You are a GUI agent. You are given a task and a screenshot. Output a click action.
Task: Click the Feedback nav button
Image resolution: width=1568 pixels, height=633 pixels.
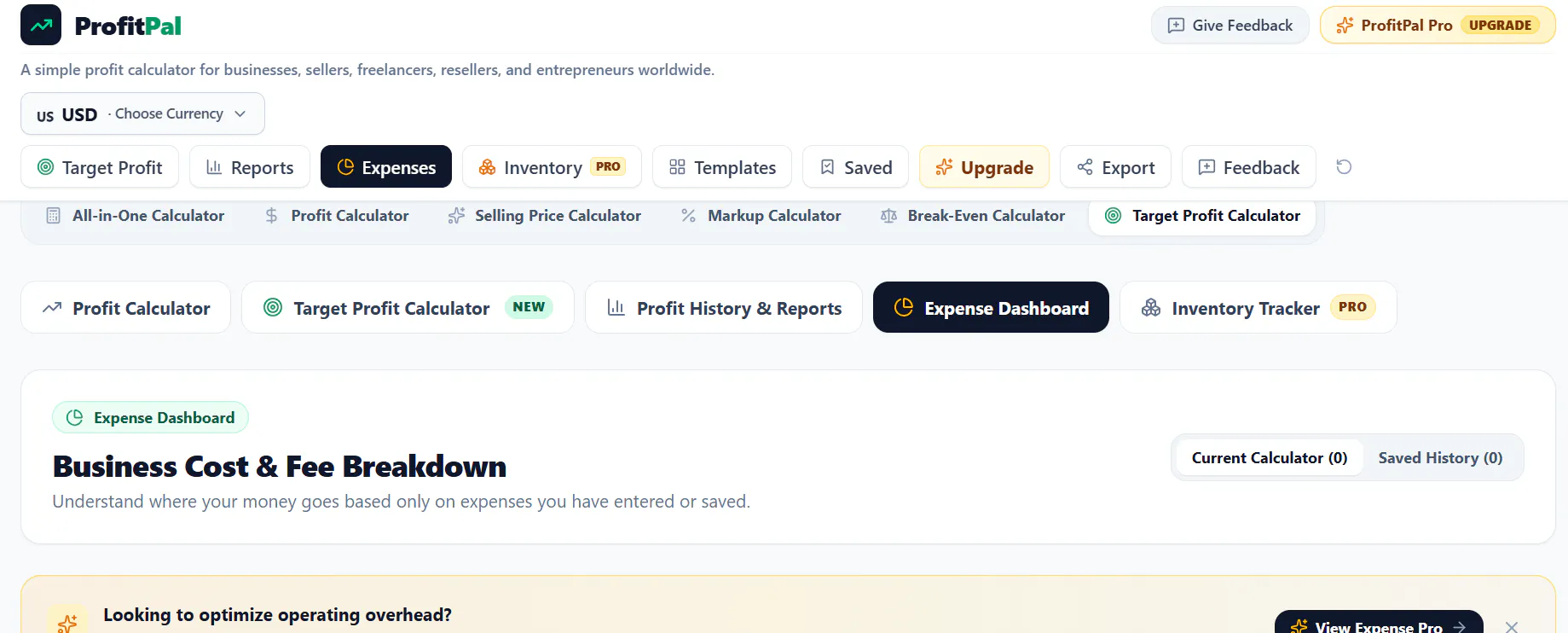click(1249, 166)
